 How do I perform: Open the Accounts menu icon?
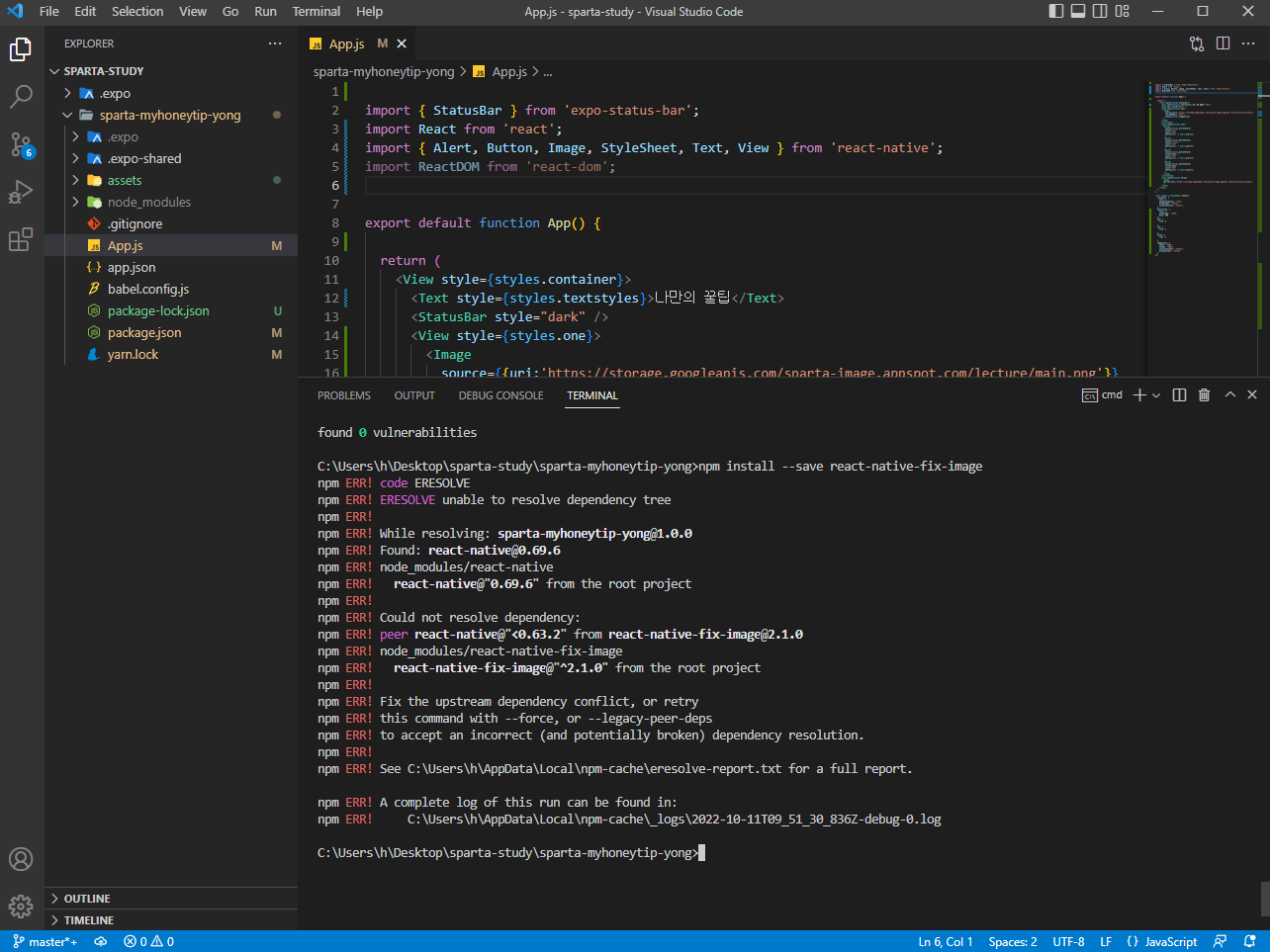click(21, 859)
